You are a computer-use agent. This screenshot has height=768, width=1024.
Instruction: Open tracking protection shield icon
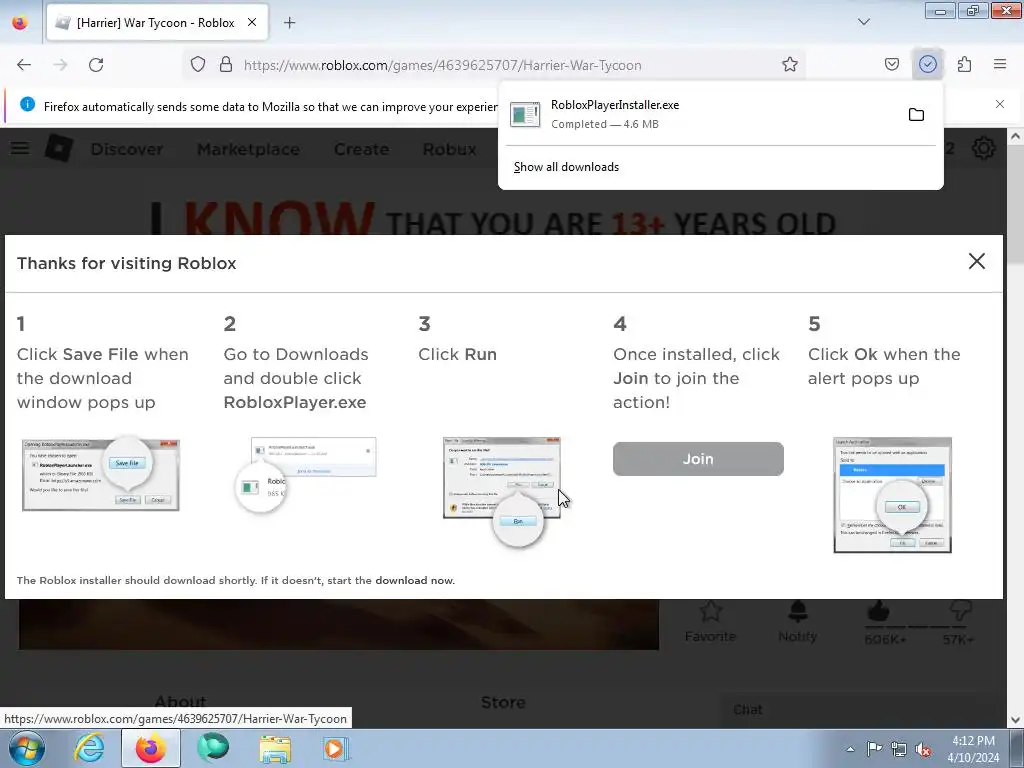[198, 65]
